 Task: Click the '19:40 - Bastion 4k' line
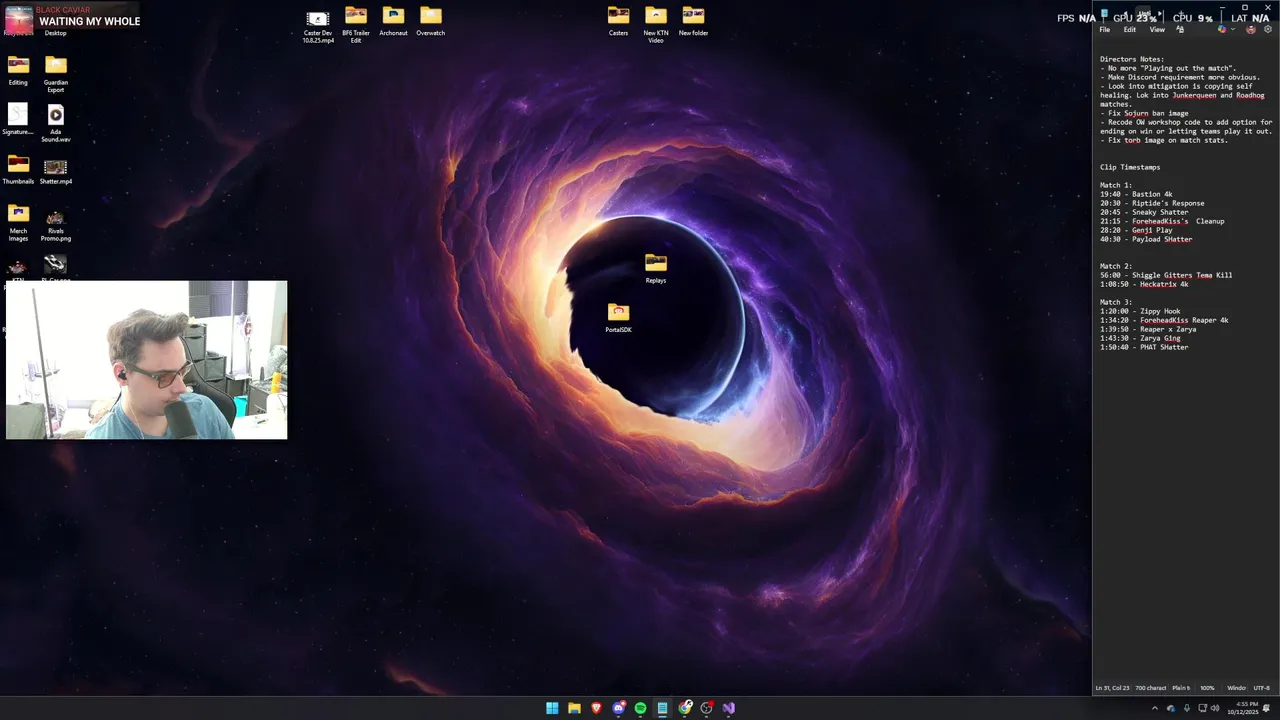[1136, 194]
